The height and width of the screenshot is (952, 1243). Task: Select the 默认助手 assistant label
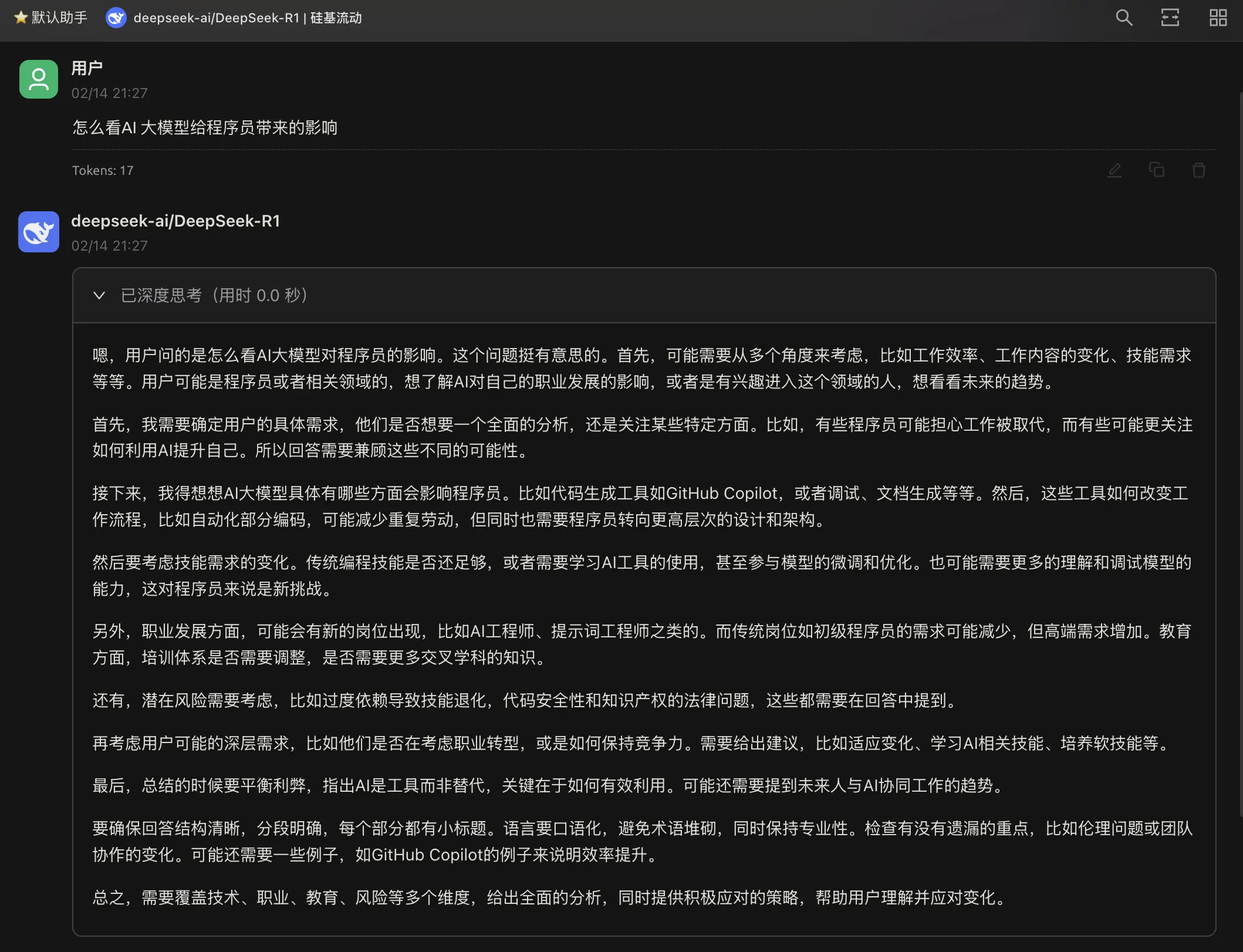coord(51,18)
